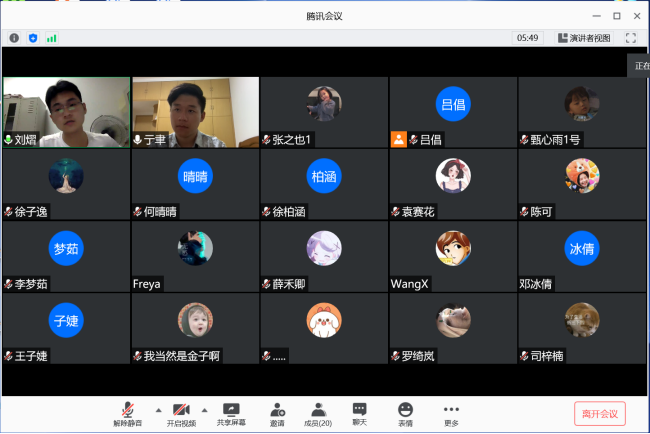Screen dimensions: 650x434
Task: Open the 成员(20) members list
Action: coord(318,413)
